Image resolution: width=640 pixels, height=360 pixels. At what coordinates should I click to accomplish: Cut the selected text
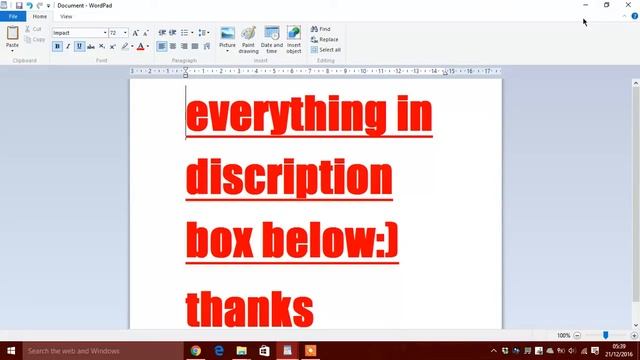(33, 29)
